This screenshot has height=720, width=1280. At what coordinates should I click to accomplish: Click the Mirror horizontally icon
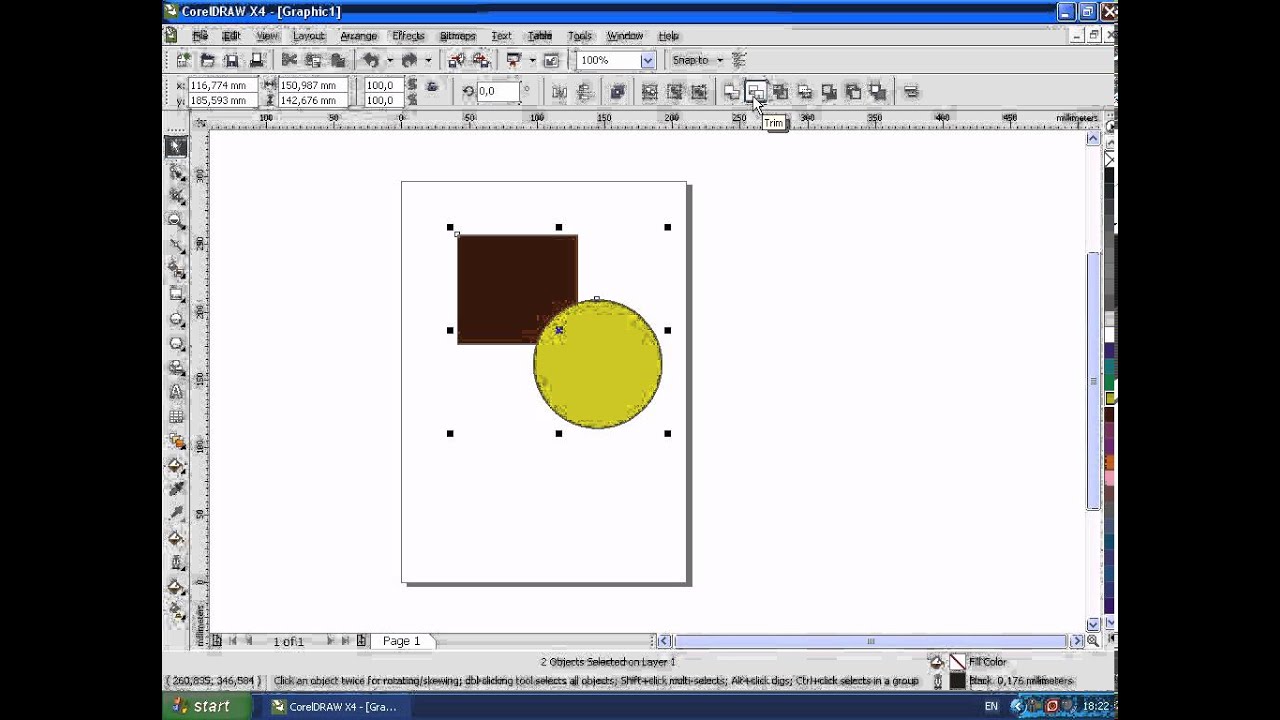[559, 92]
